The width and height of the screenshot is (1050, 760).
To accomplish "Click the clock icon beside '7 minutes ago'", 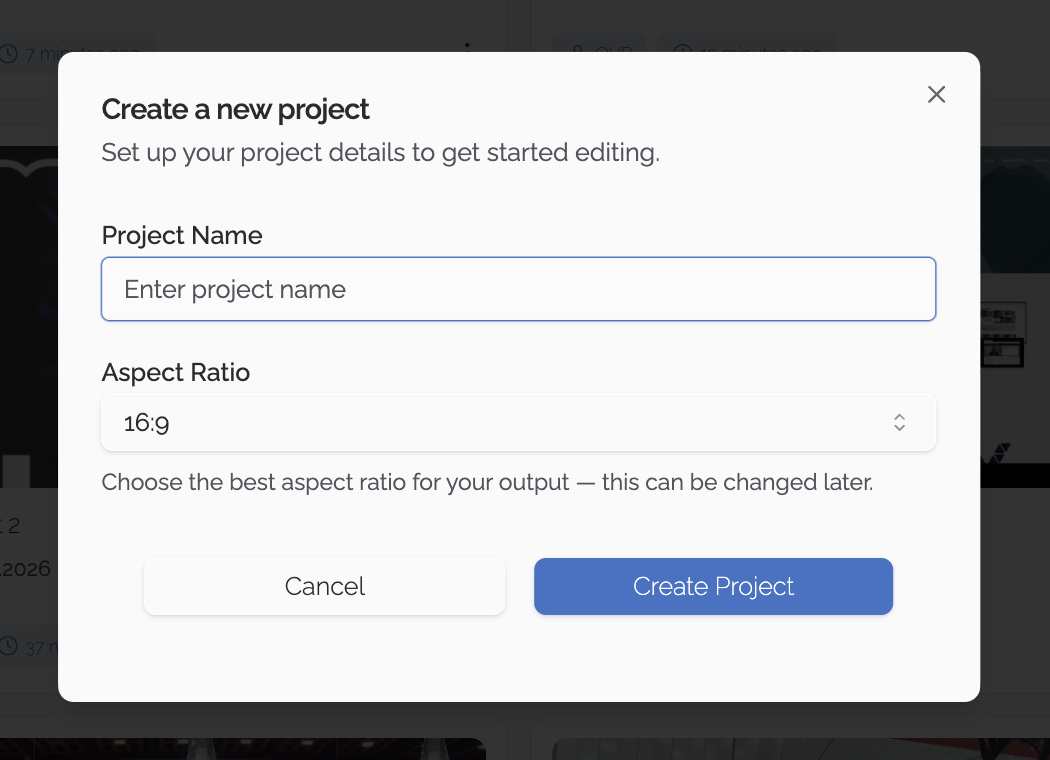I will click(x=9, y=53).
